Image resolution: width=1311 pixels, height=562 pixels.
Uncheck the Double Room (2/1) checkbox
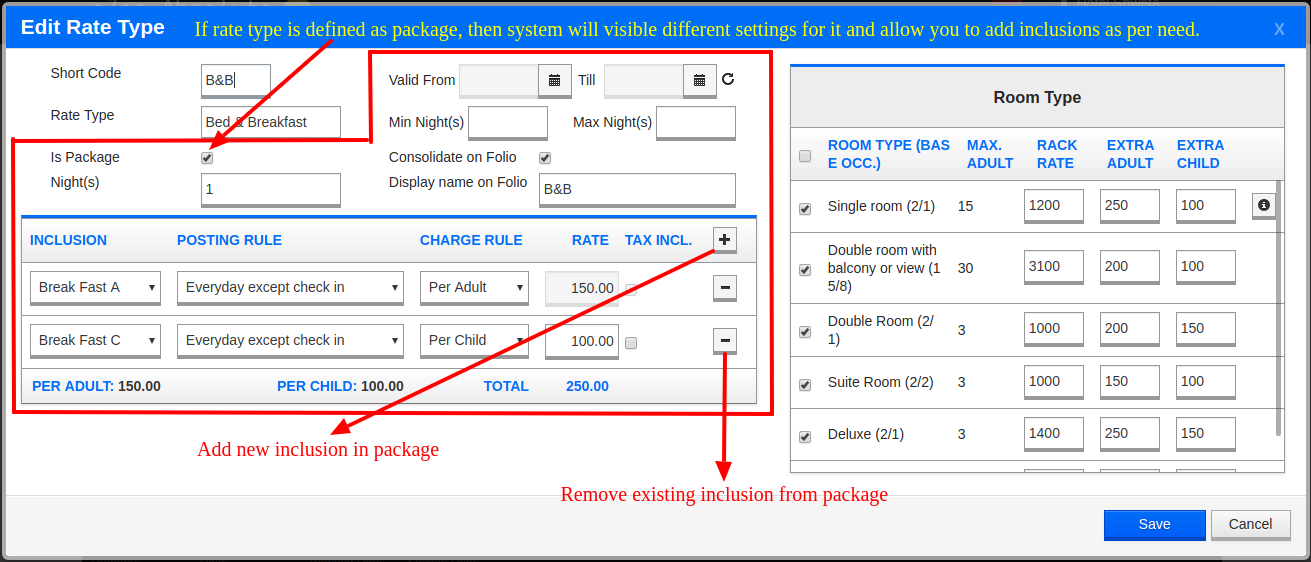tap(805, 332)
